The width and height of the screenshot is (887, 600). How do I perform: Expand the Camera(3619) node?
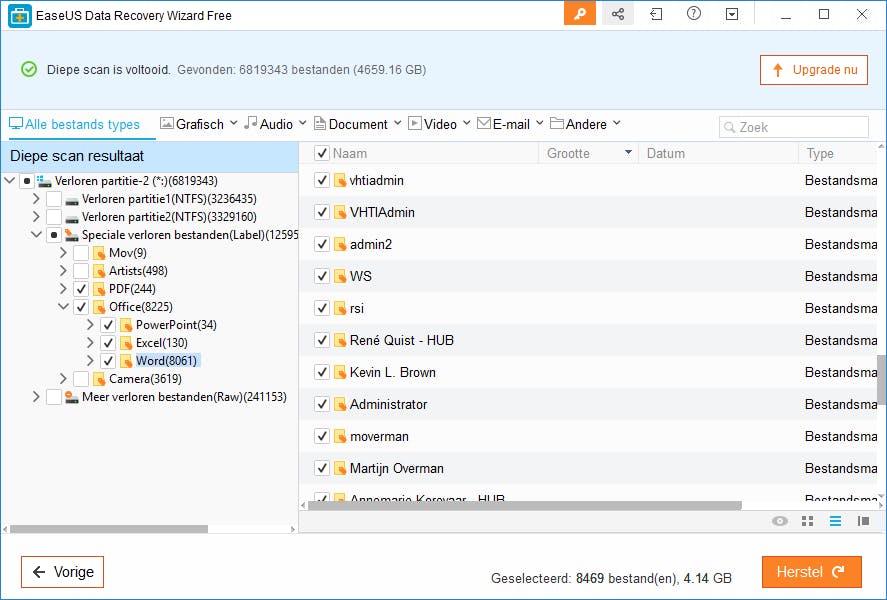tap(63, 378)
